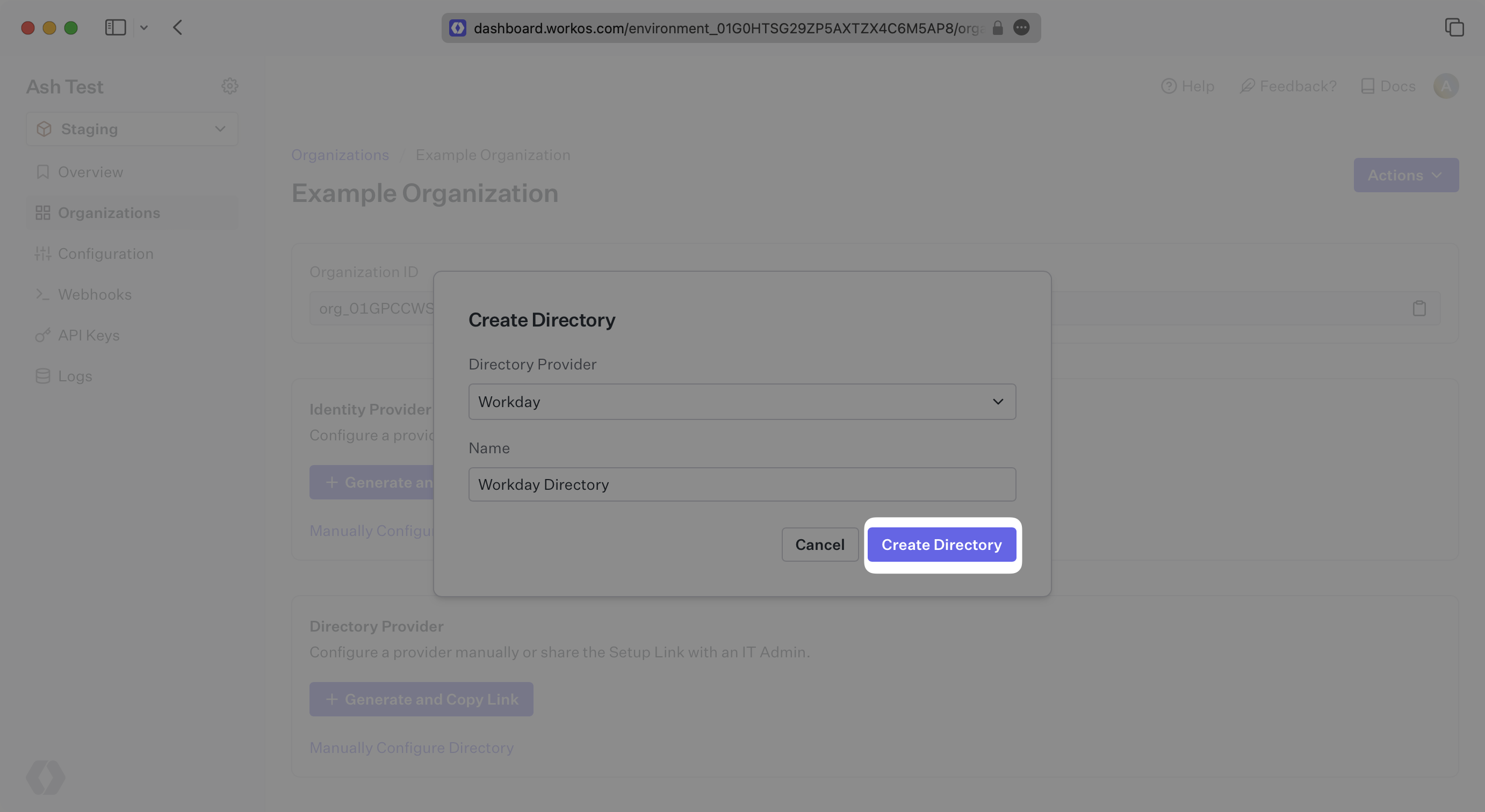Screen dimensions: 1485x812
Task: Click the user avatar in top right
Action: pos(1445,86)
